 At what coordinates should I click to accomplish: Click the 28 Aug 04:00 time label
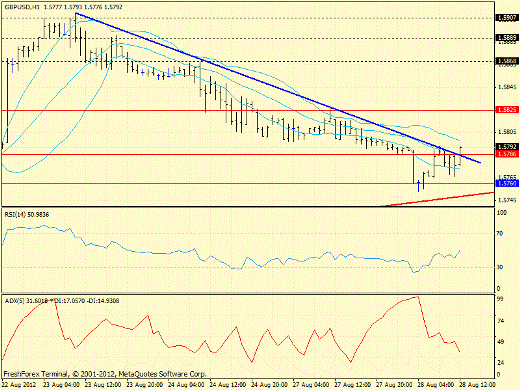click(x=436, y=385)
